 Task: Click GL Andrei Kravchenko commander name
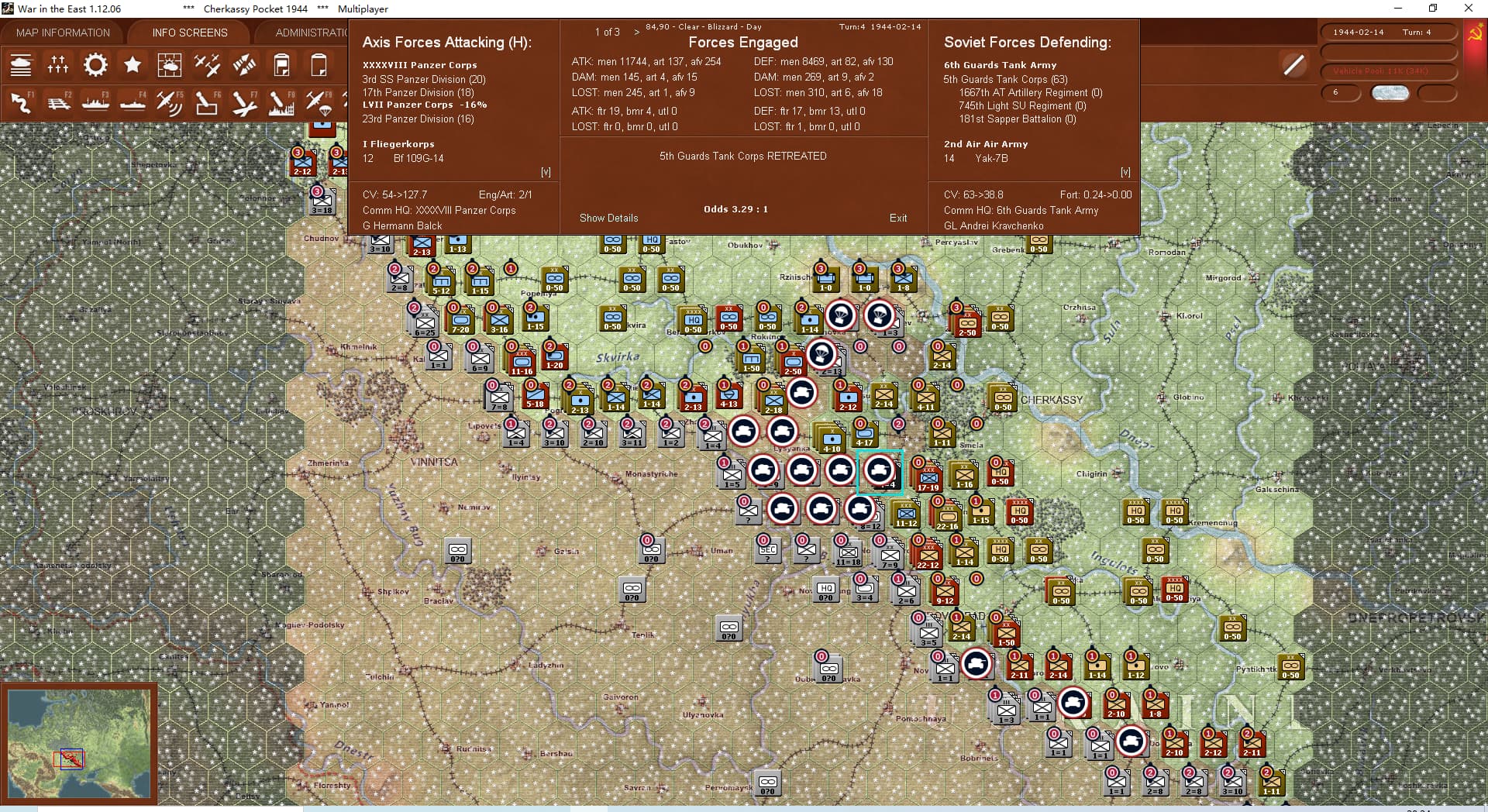pos(994,225)
